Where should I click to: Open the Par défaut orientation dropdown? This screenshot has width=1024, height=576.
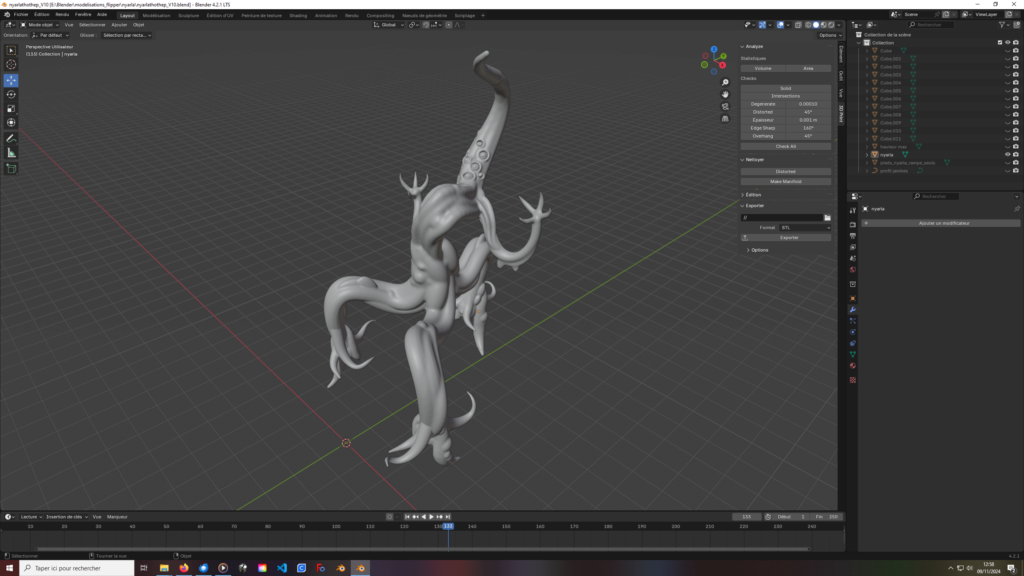50,35
